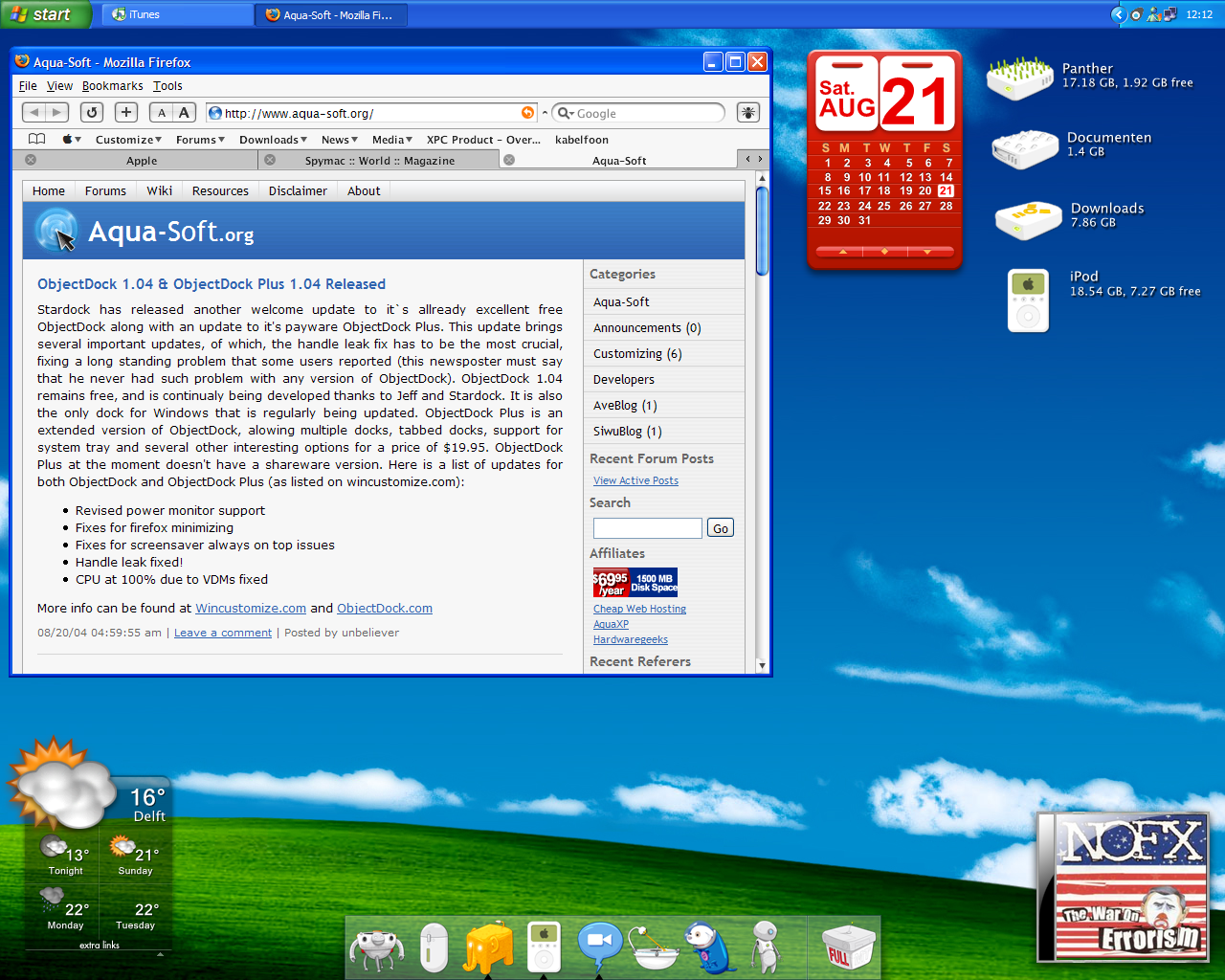Close the Spymac World Magazine tab

tap(270, 160)
